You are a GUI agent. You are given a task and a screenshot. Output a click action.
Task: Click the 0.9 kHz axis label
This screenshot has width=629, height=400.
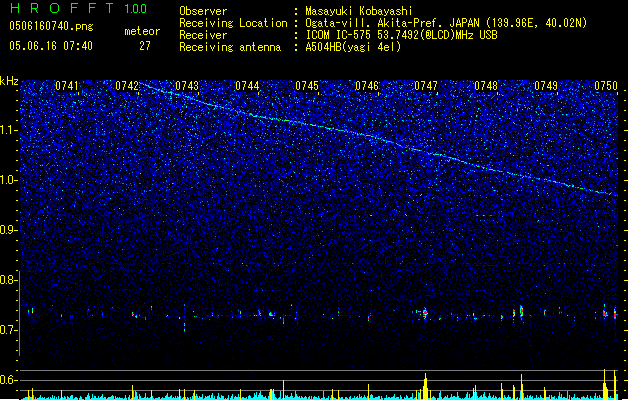coord(8,230)
